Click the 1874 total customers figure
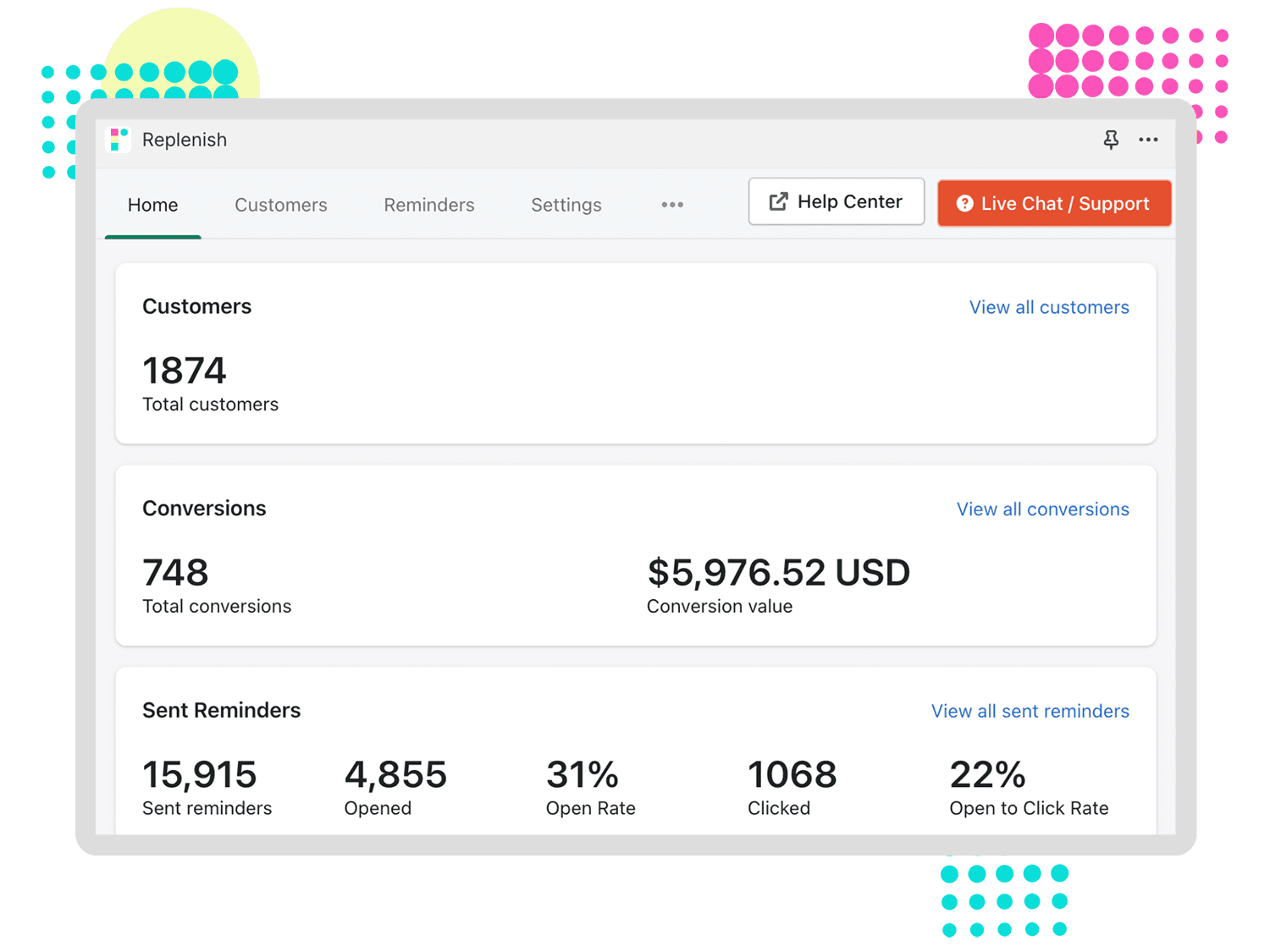This screenshot has height=952, width=1270. click(185, 371)
